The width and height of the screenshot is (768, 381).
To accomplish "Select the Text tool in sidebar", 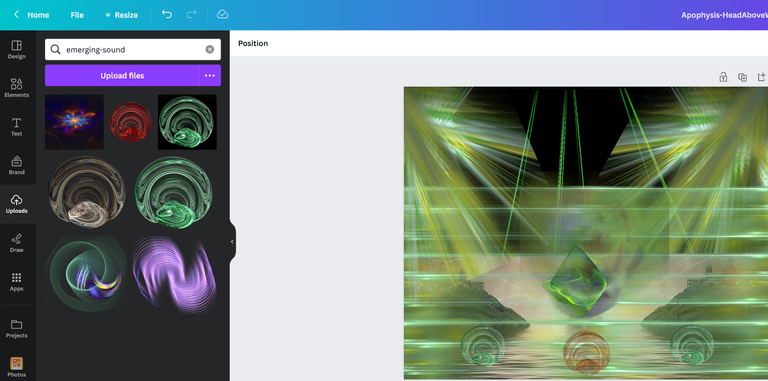I will 16,122.
